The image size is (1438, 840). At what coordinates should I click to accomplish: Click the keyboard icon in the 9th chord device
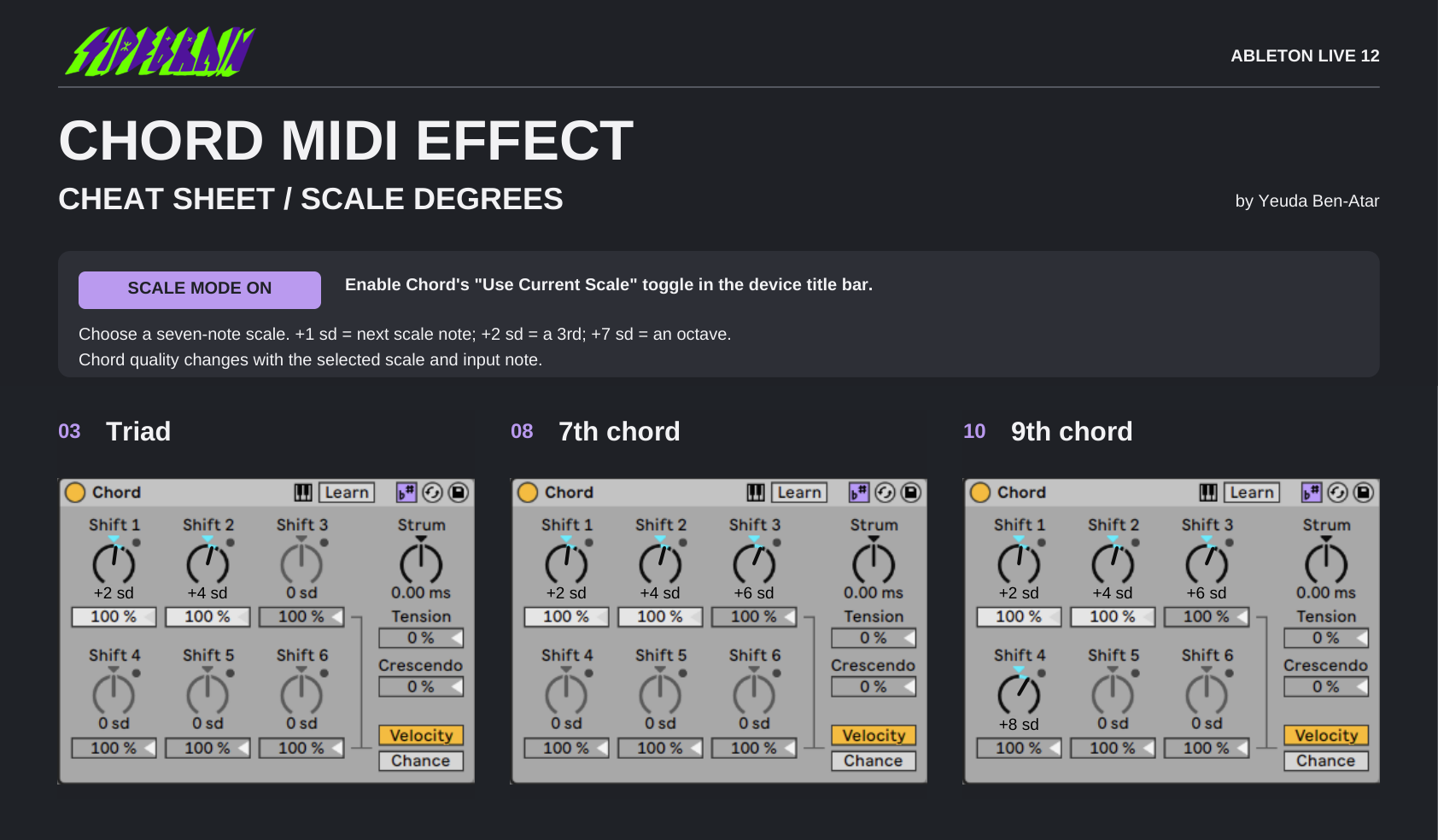coord(1208,493)
